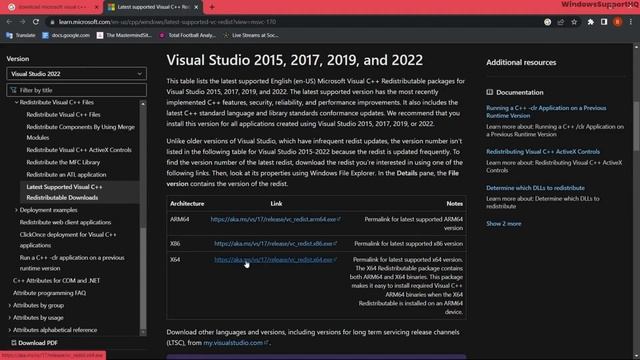Close the Latest supported Visual C++ tab
Screen dimensions: 640x360
click(x=196, y=7)
